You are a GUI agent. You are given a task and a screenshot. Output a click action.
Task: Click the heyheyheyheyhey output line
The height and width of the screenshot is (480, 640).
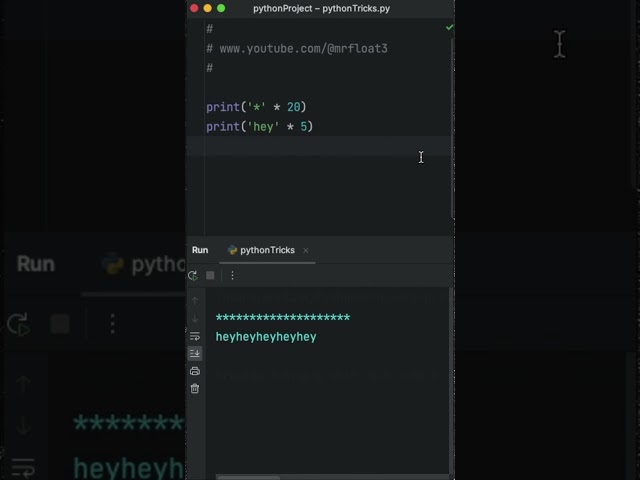[x=266, y=337]
